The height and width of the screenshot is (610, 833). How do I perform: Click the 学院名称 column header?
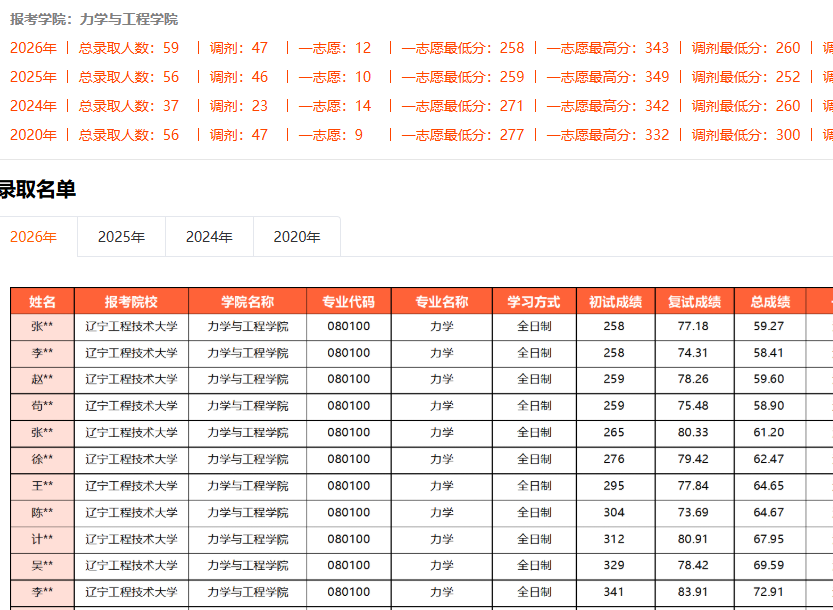click(x=248, y=301)
